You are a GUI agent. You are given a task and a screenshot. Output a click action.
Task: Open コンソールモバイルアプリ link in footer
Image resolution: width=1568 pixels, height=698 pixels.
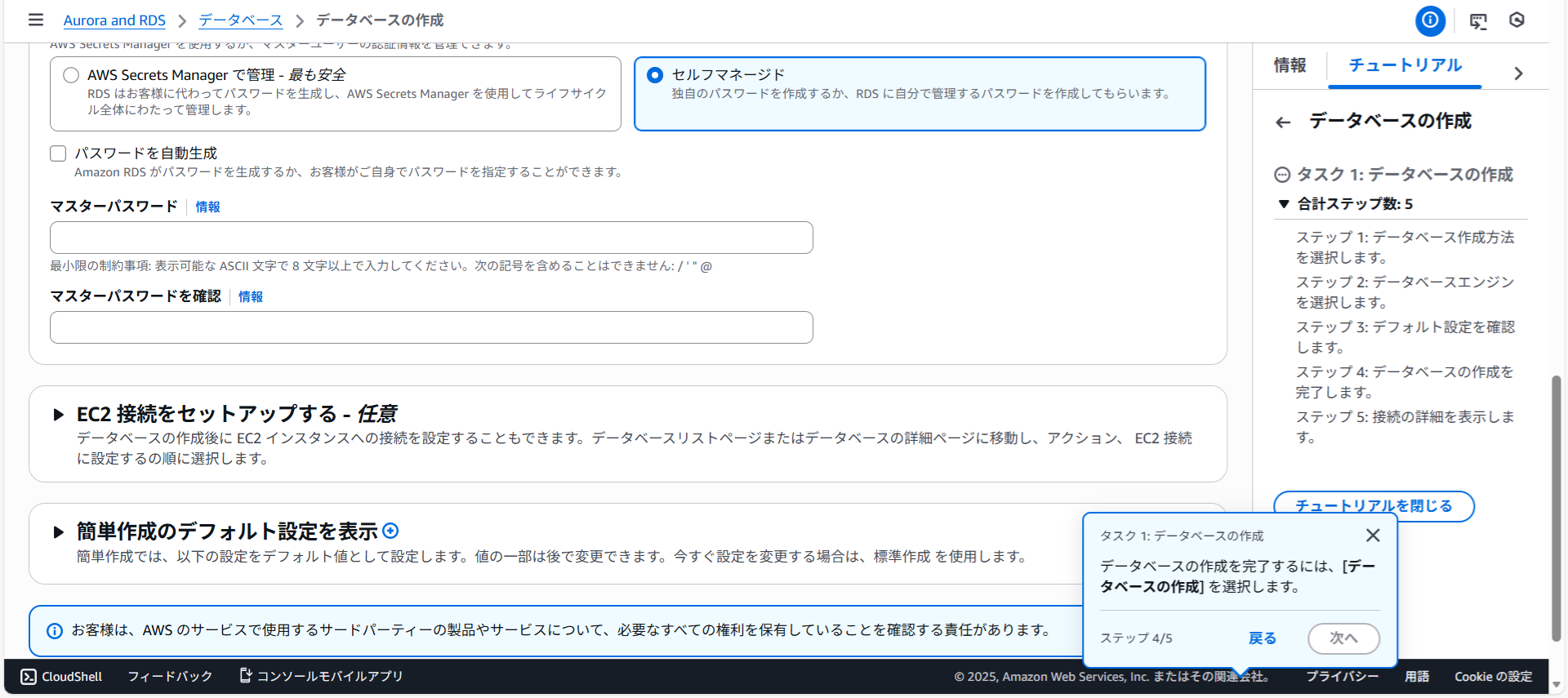[x=321, y=676]
